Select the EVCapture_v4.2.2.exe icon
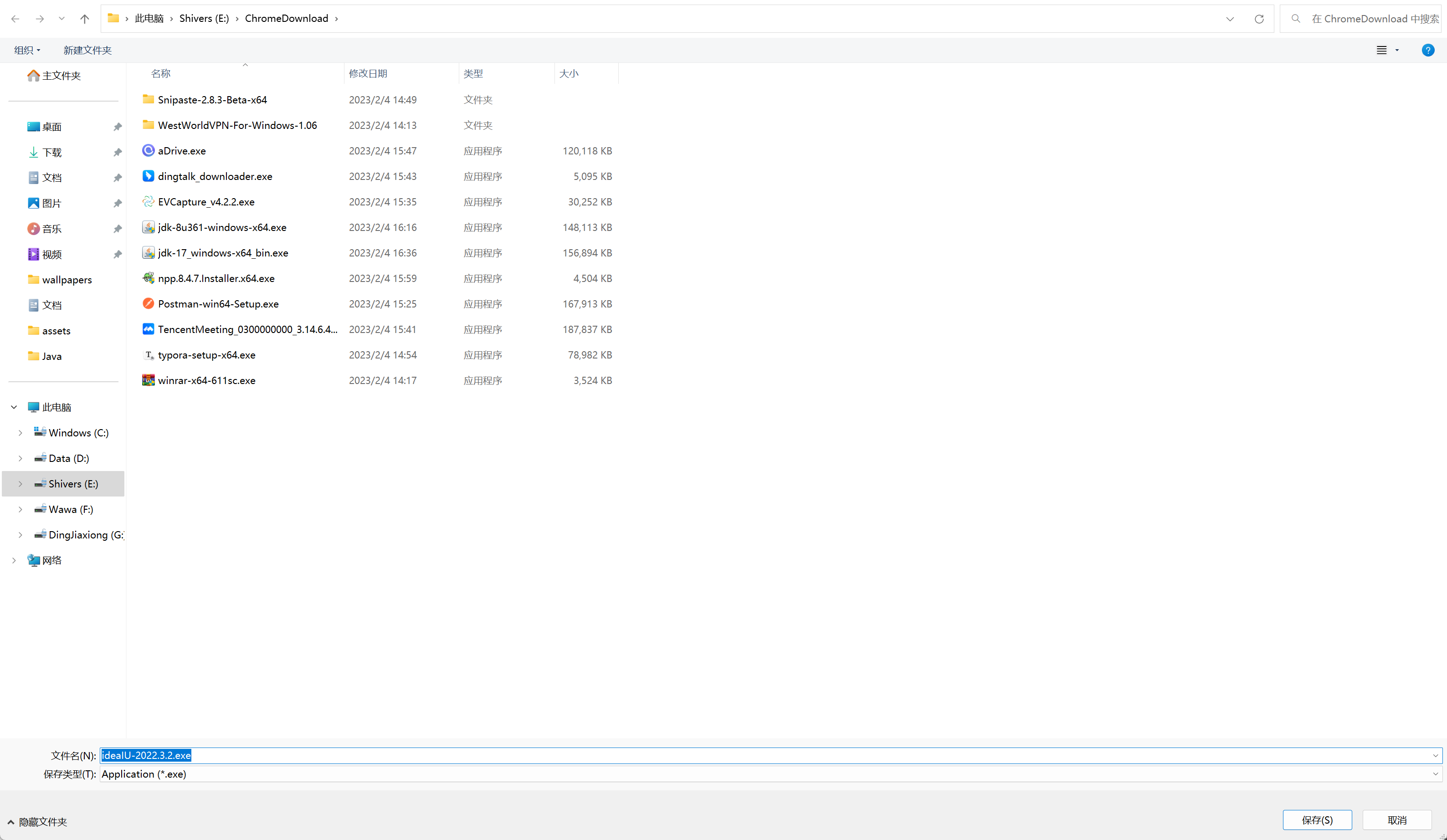Screen dimensions: 1447x840 (x=148, y=201)
